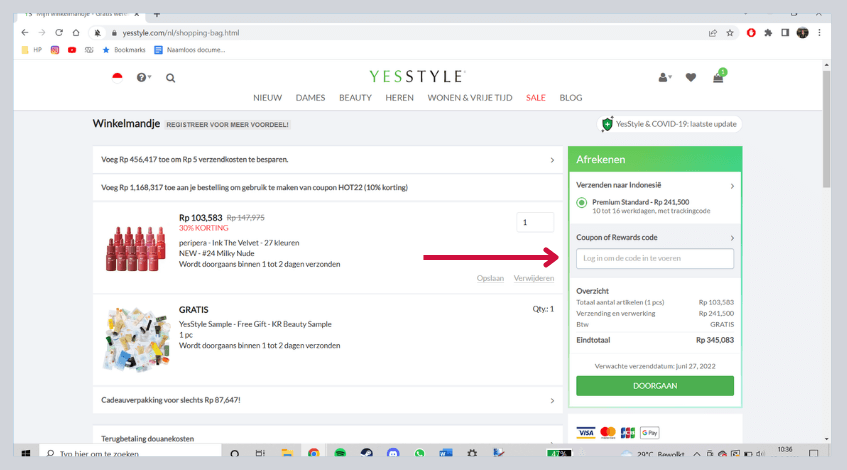Bookmark this page with the star icon
847x470 pixels.
730,32
